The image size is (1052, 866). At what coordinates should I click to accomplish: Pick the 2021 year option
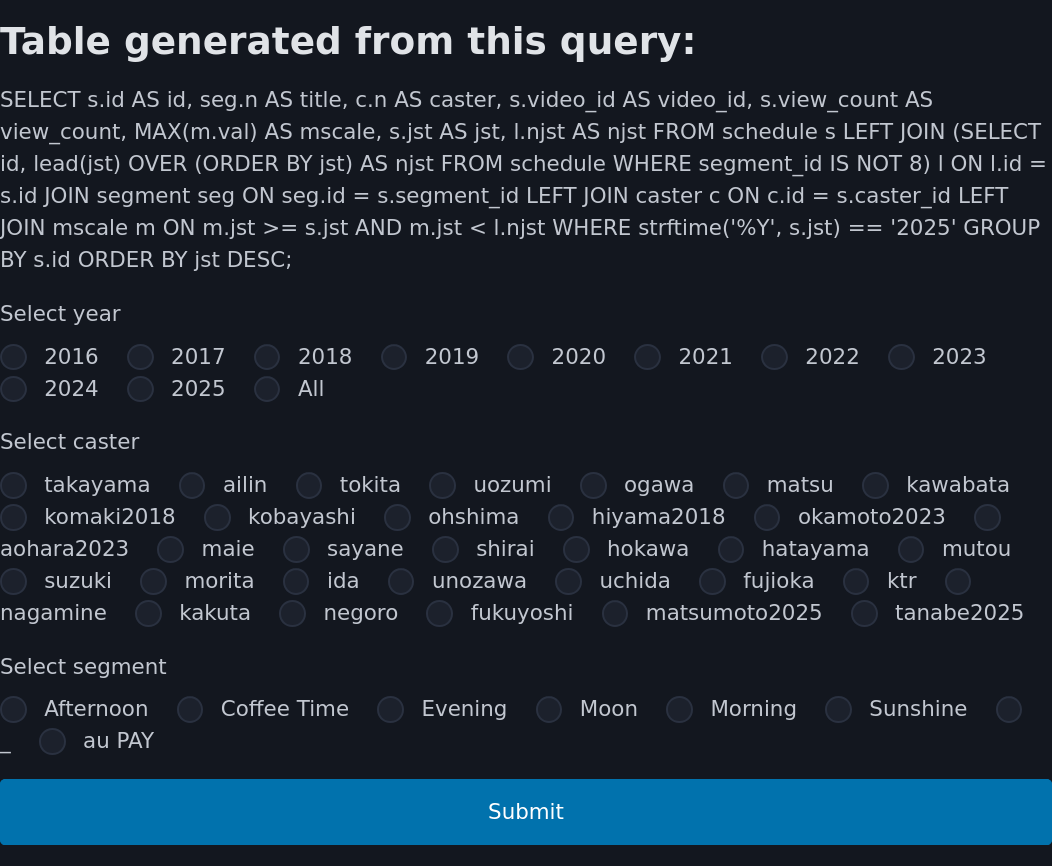pos(647,357)
